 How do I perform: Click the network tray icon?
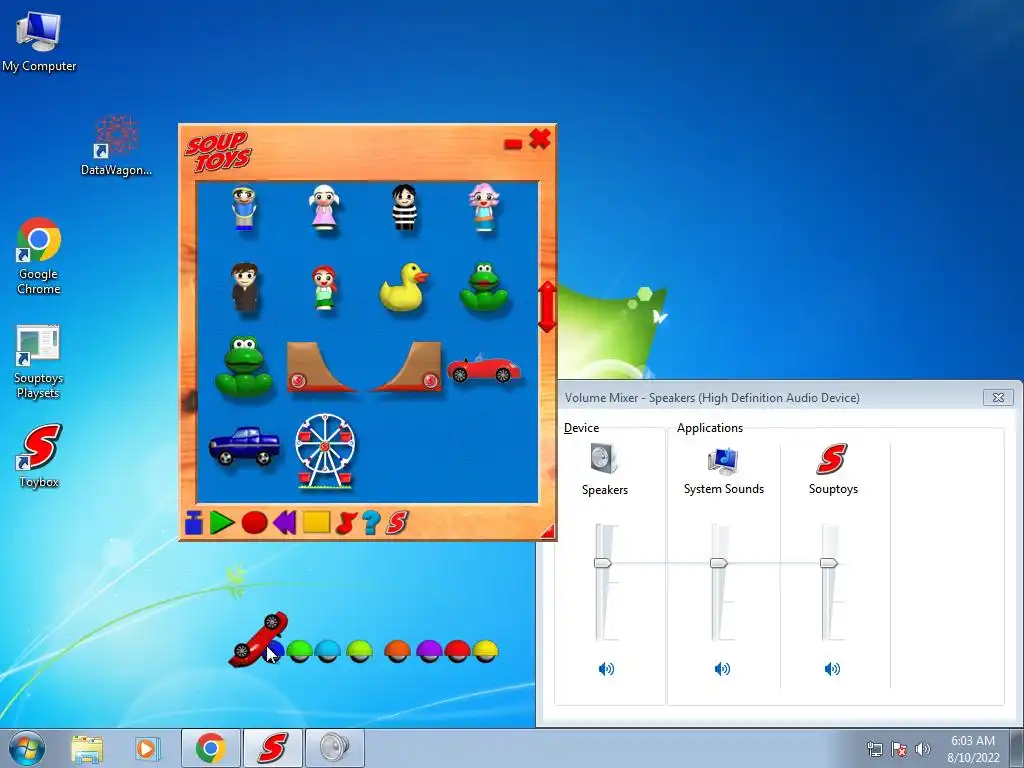click(874, 749)
